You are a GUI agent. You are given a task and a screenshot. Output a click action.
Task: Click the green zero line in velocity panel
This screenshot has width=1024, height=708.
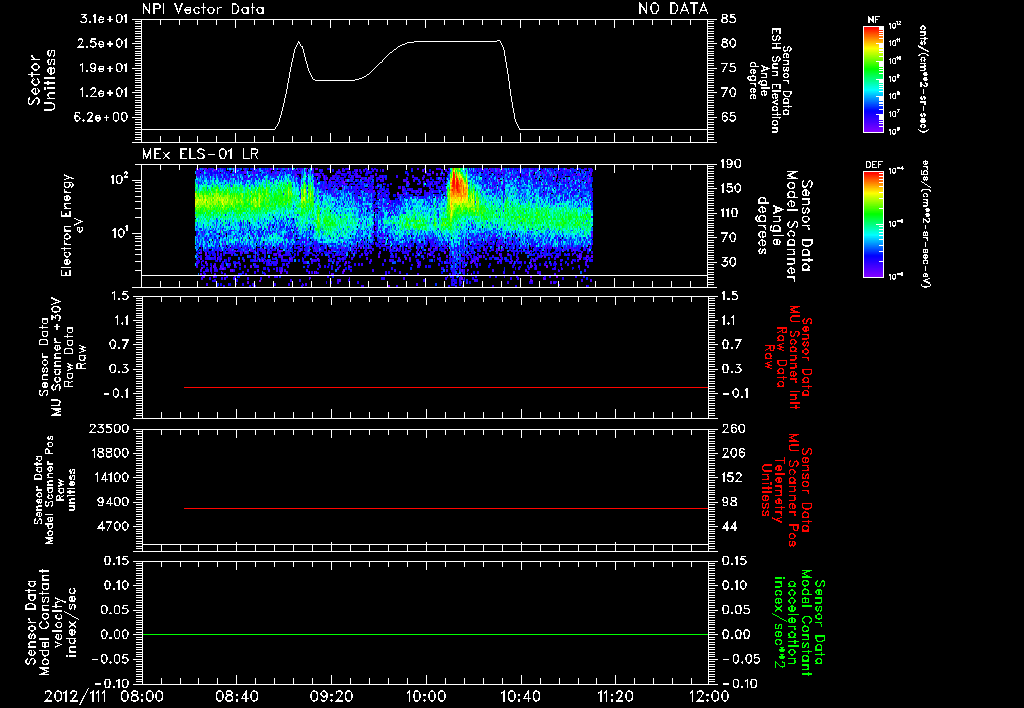(x=425, y=634)
